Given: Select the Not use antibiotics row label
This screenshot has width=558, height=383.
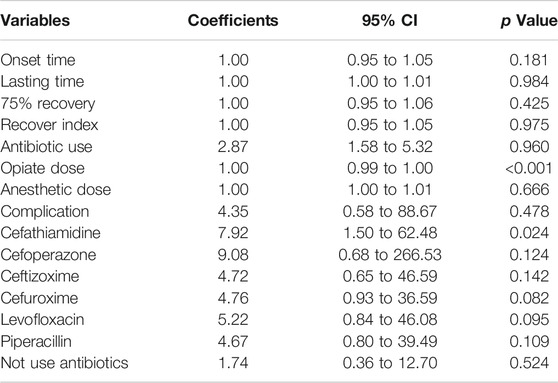Looking at the screenshot, I should 64,363.
